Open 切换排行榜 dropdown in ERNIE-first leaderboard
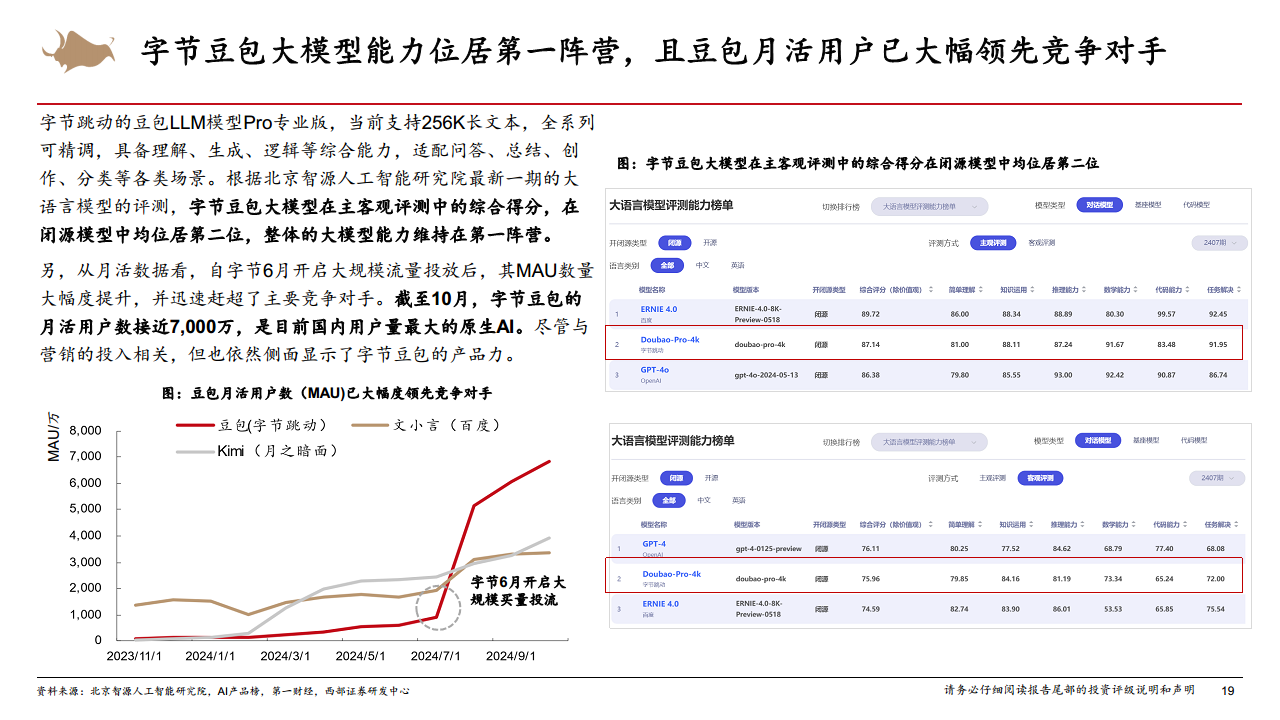 (x=929, y=206)
